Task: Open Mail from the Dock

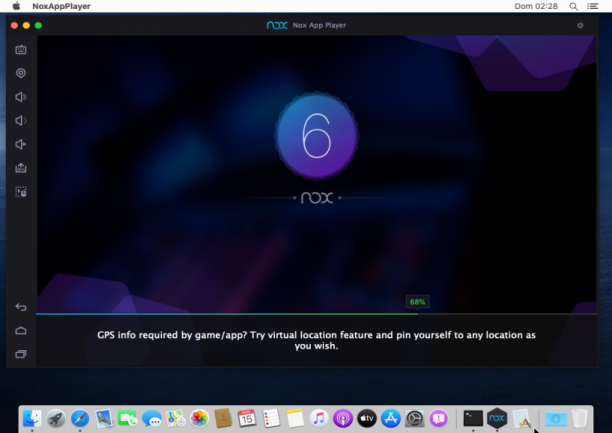Action: [104, 419]
